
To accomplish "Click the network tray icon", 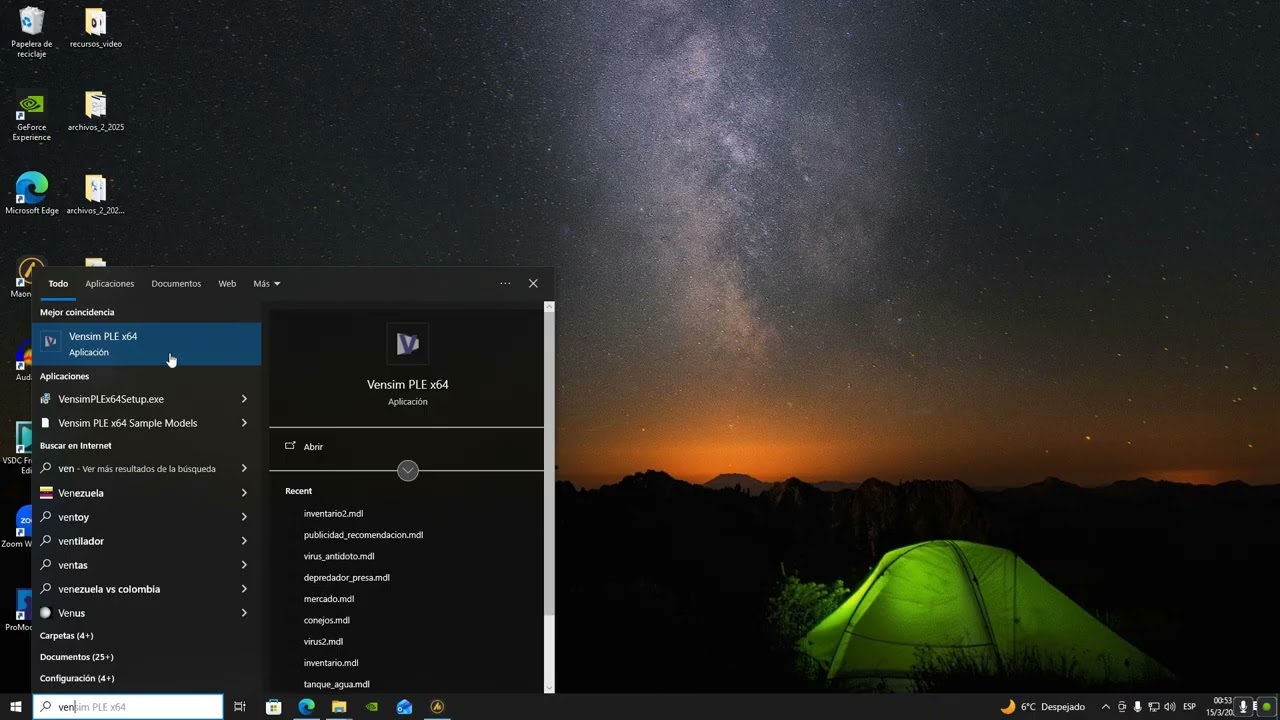I will tap(1153, 707).
